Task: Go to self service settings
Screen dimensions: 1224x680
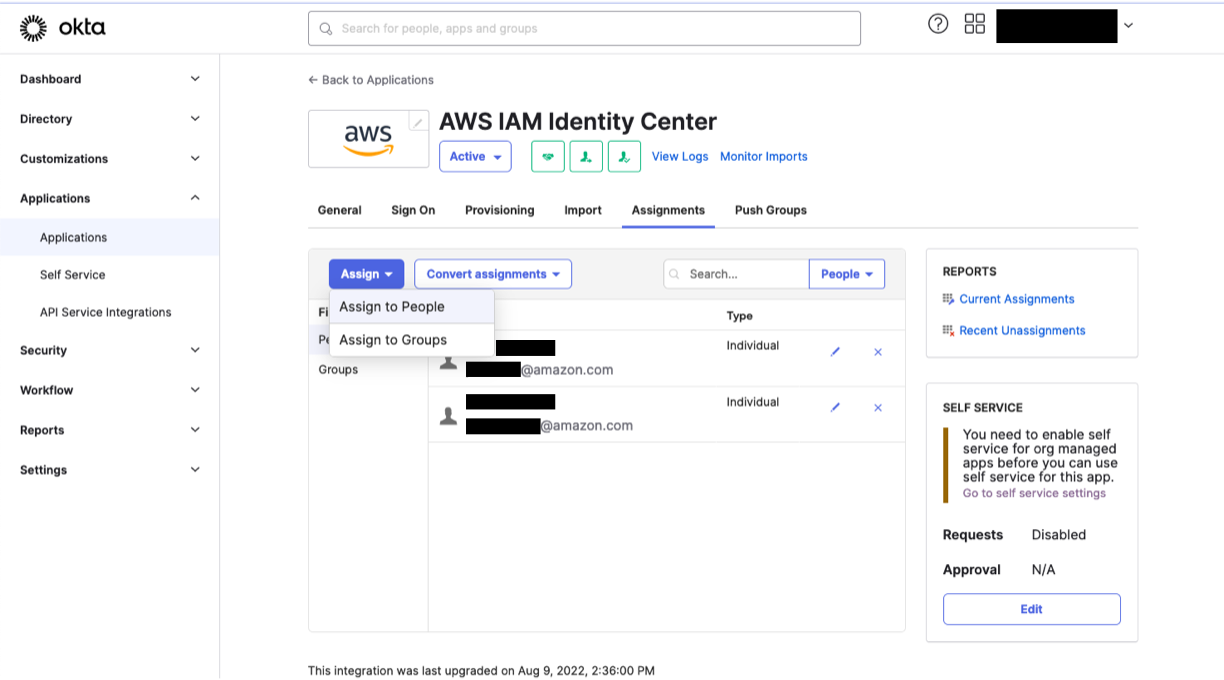Action: point(1034,493)
